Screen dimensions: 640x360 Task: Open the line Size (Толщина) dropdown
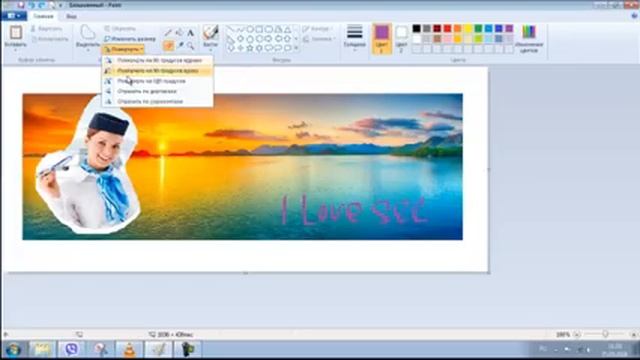pyautogui.click(x=354, y=39)
